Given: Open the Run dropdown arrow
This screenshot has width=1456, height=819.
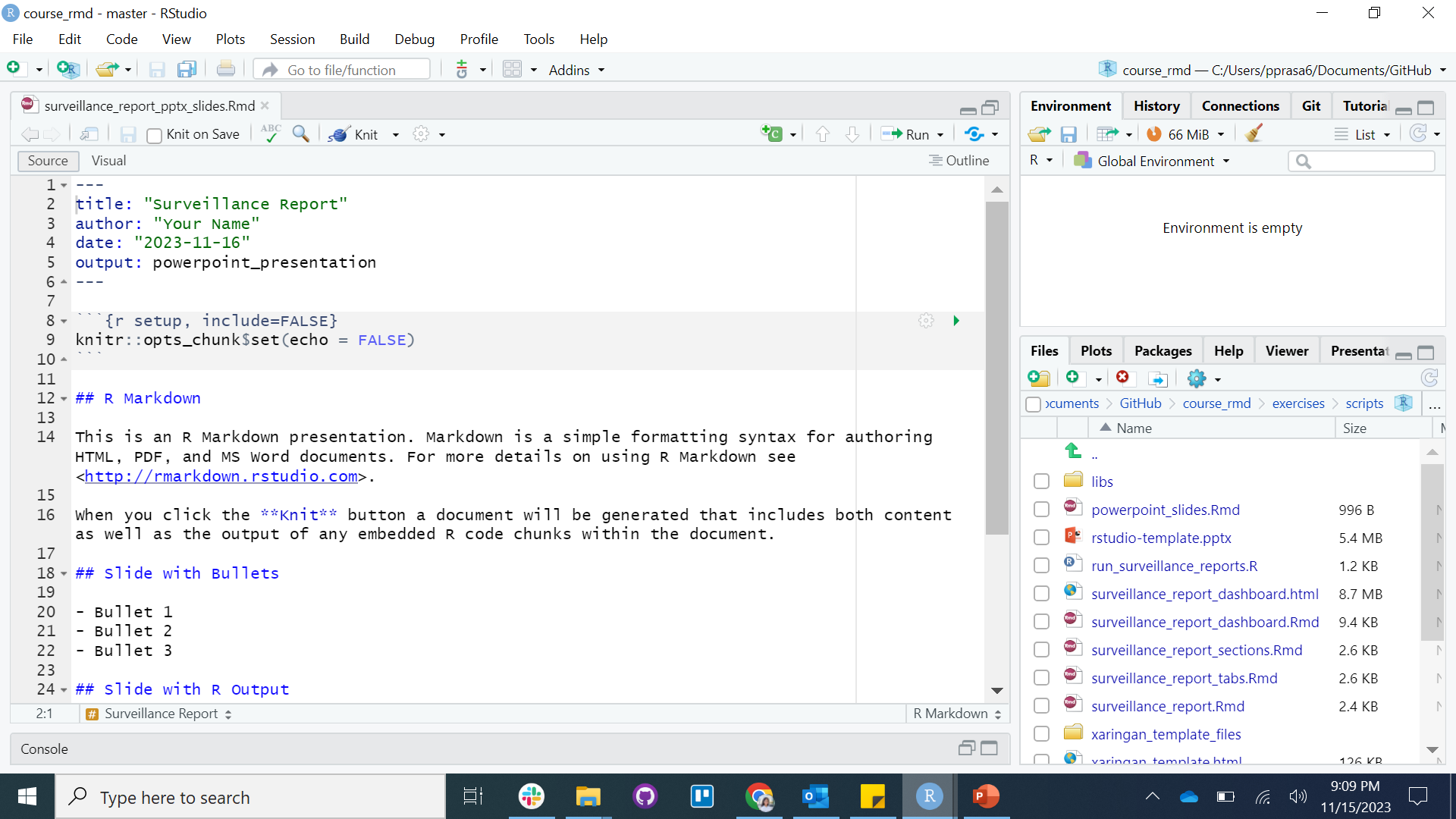Looking at the screenshot, I should coord(940,134).
